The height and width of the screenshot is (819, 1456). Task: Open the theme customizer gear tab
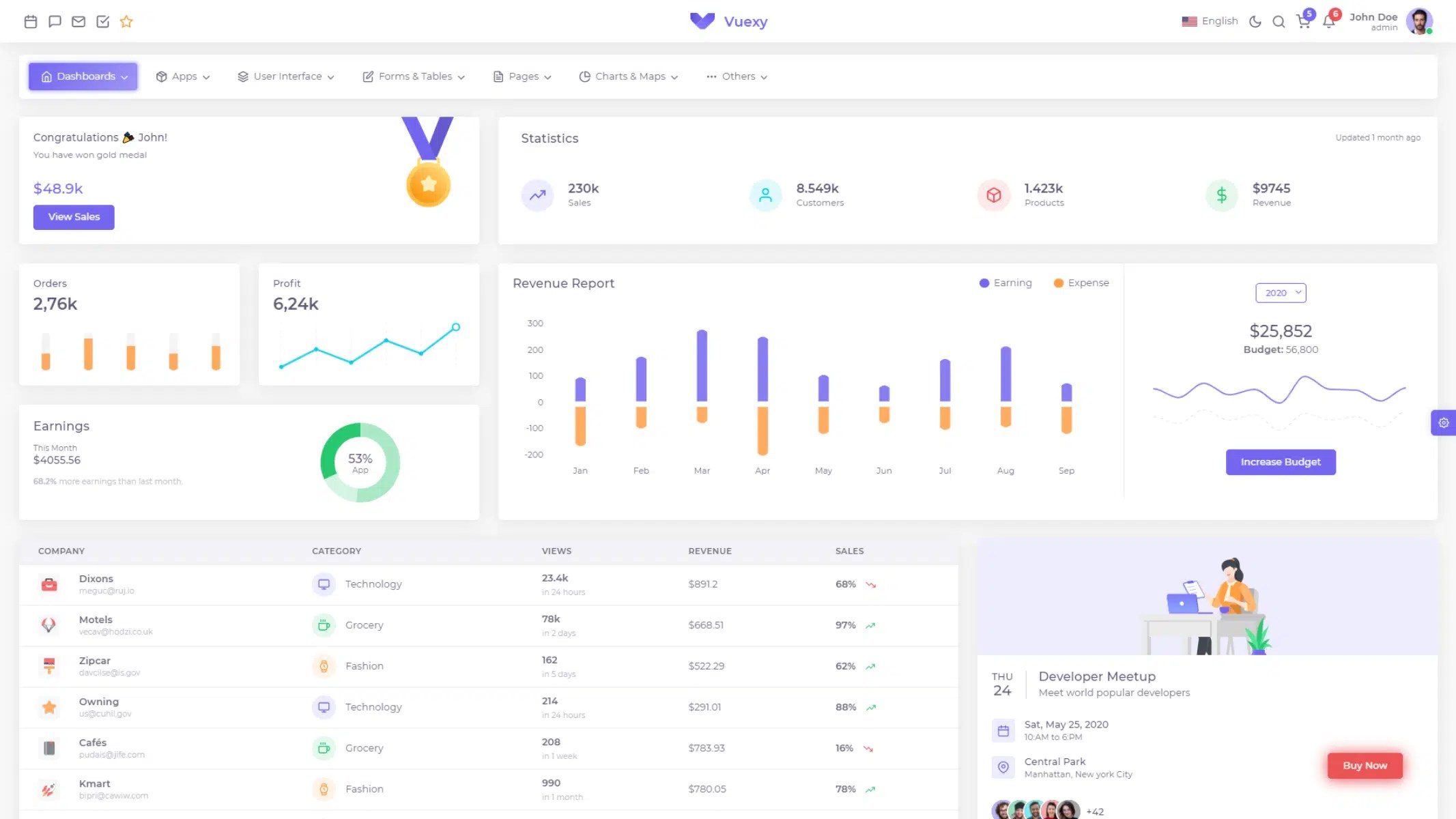[x=1443, y=423]
